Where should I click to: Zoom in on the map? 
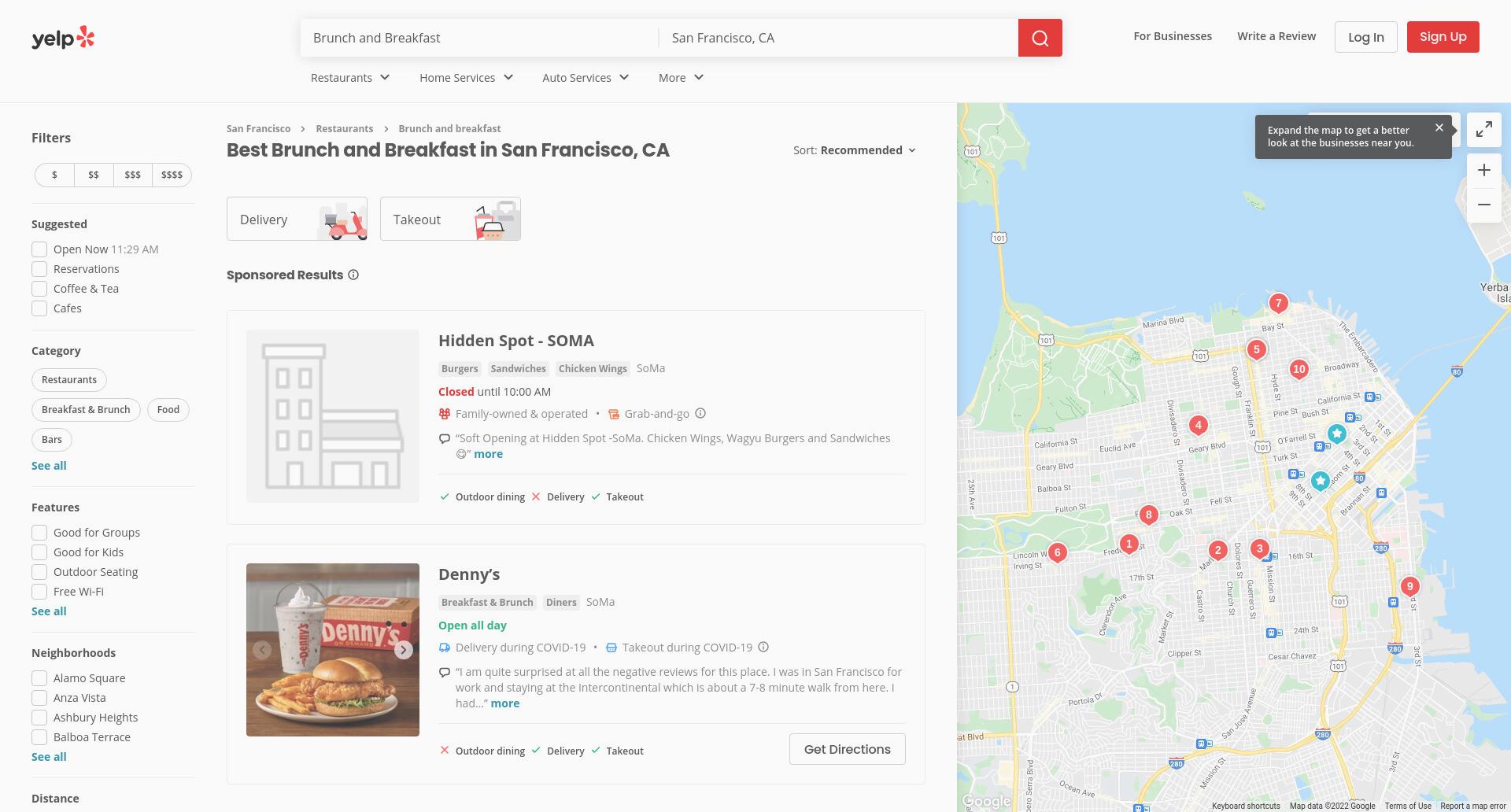[x=1484, y=170]
